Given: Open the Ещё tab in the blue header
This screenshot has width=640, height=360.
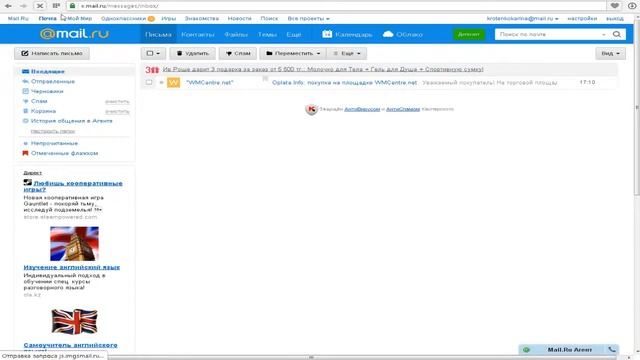Looking at the screenshot, I should (294, 34).
